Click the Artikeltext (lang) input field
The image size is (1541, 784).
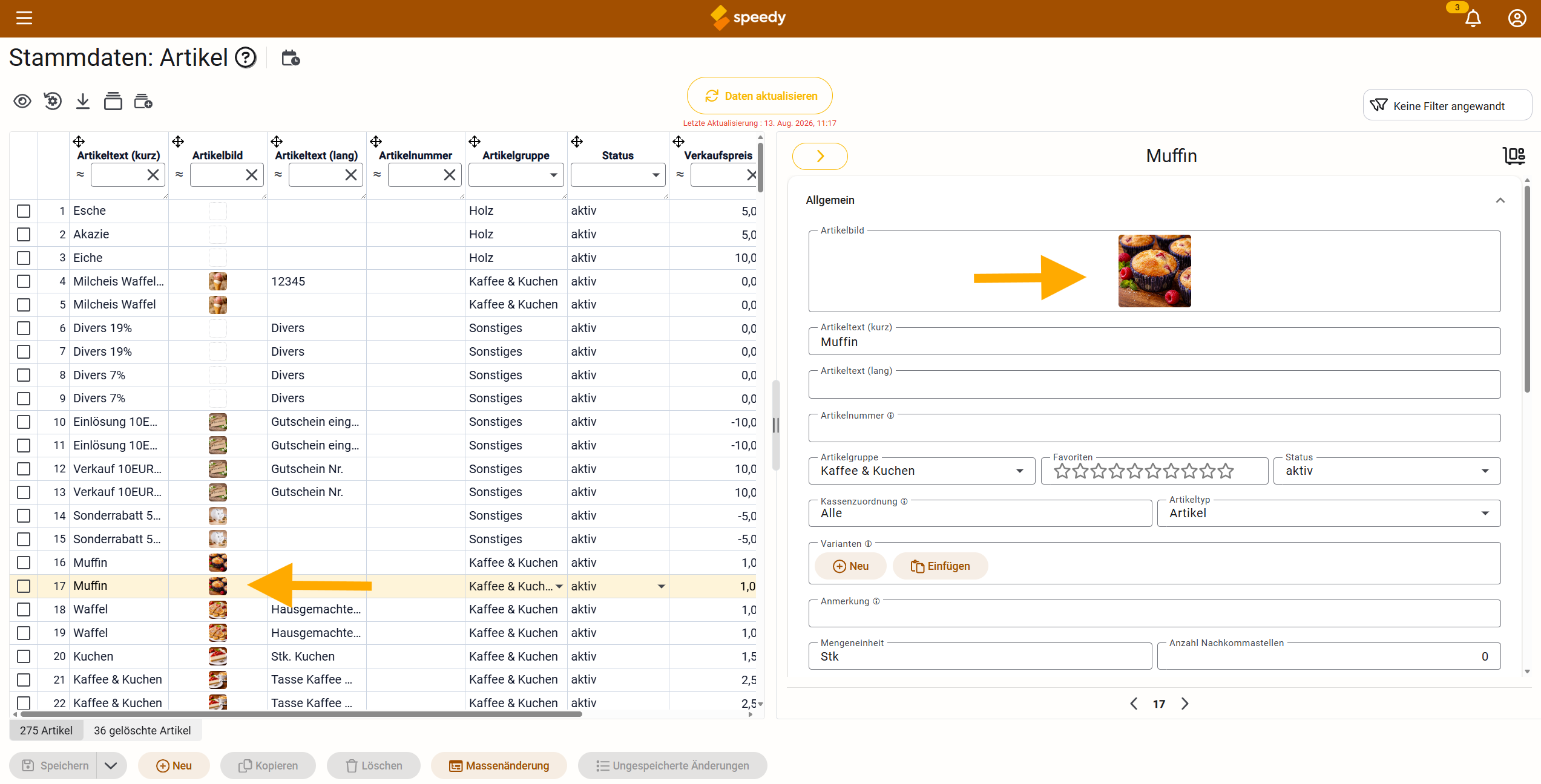pos(1154,385)
